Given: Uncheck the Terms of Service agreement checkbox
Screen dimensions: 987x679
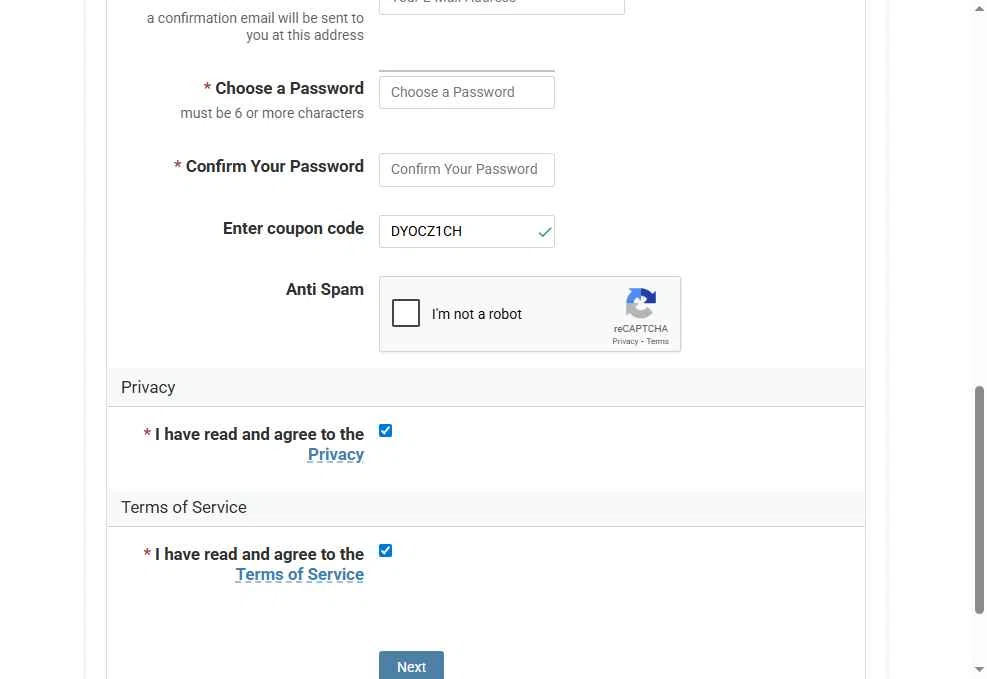Looking at the screenshot, I should 385,551.
